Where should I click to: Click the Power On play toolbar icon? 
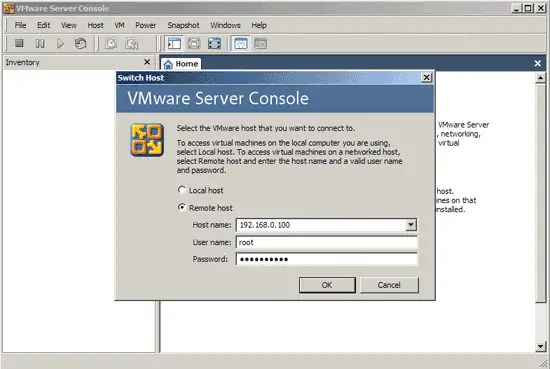tap(60, 43)
